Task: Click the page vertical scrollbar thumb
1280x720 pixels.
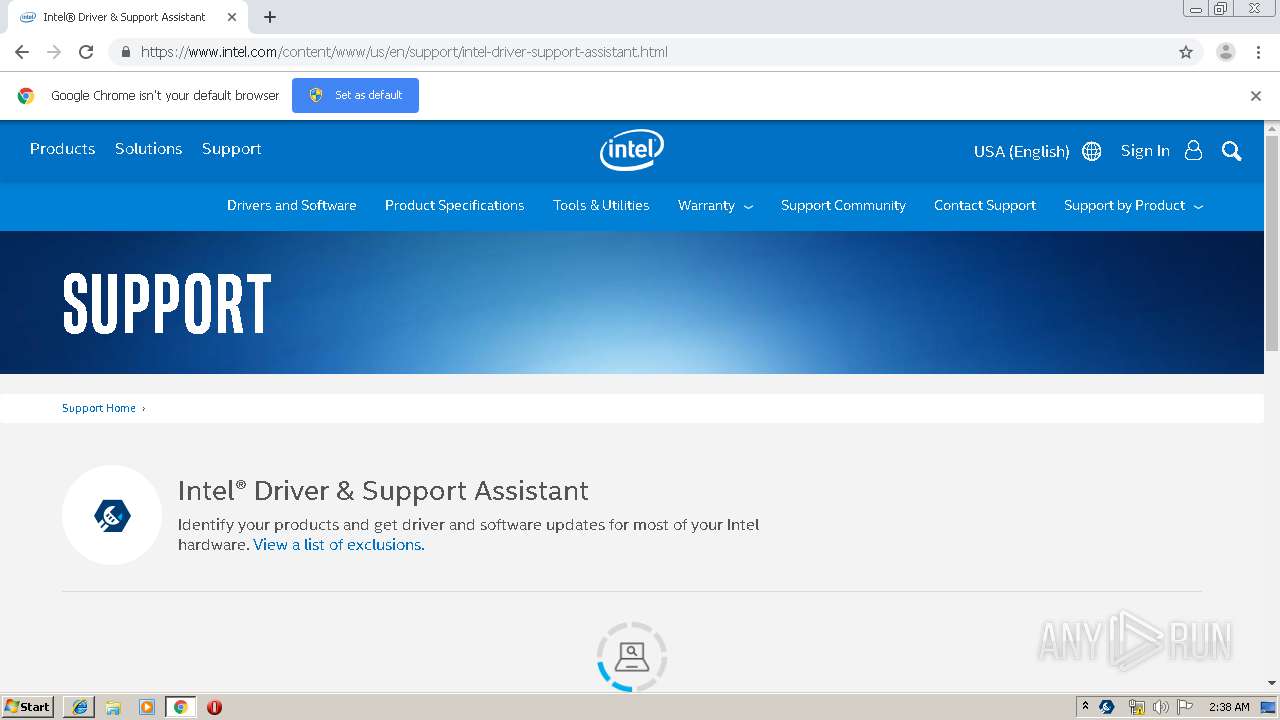Action: (1272, 242)
